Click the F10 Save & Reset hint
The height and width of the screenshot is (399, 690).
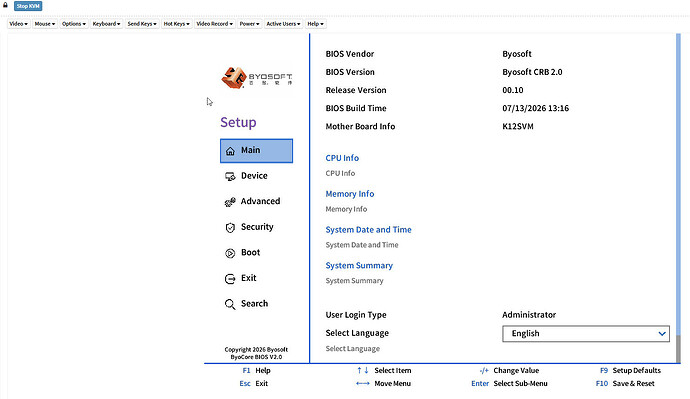(625, 384)
